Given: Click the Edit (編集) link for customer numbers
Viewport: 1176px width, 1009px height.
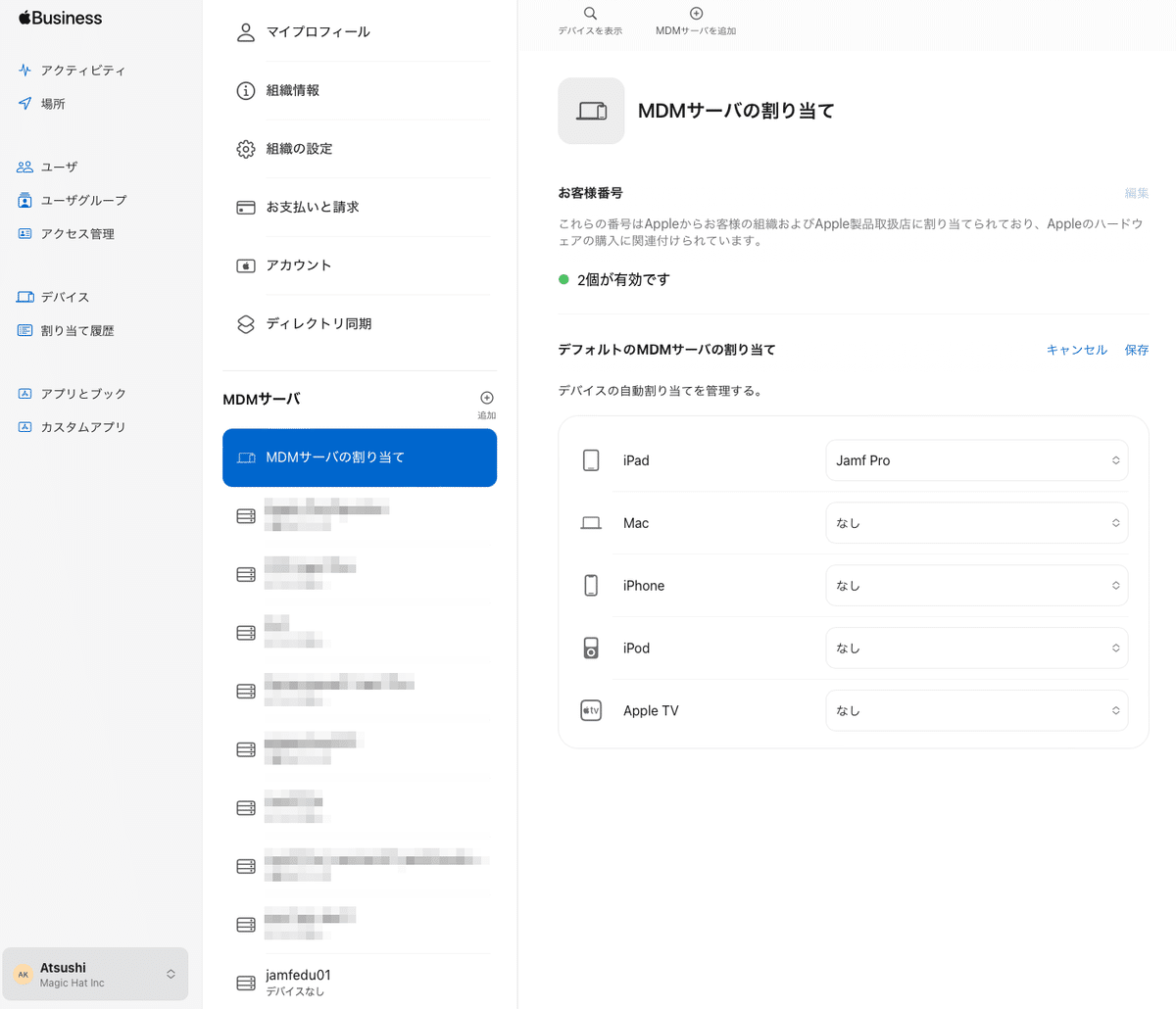Looking at the screenshot, I should (1137, 193).
